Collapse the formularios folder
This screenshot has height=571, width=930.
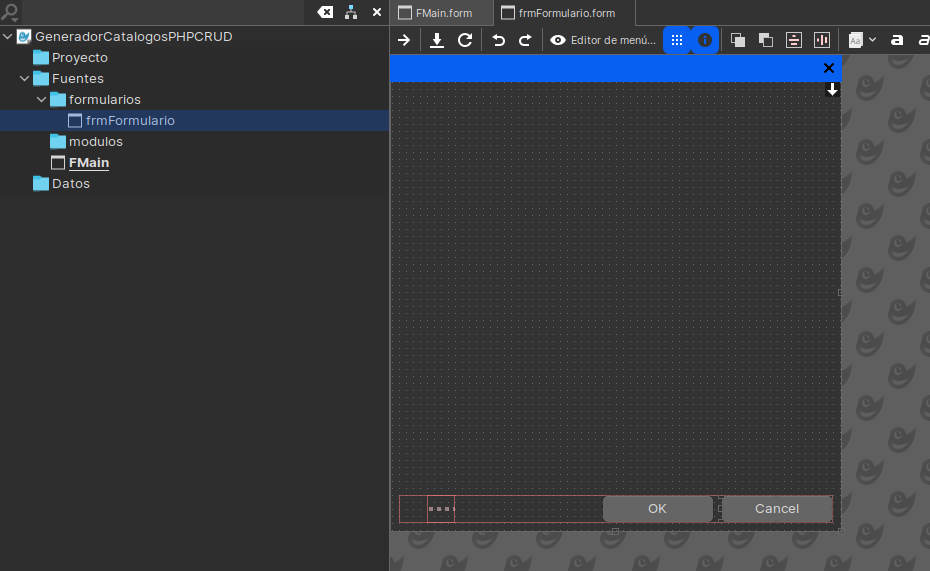[x=42, y=99]
